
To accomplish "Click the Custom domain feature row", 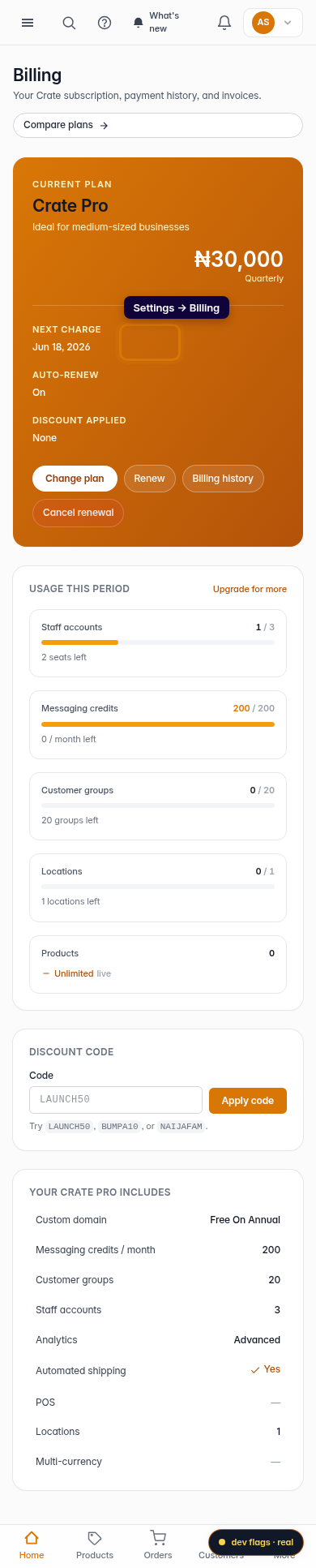I will (158, 1220).
